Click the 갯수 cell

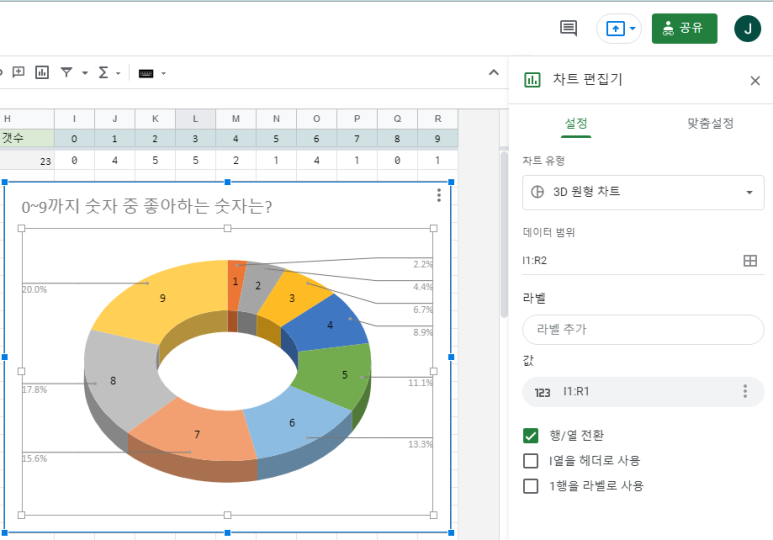tap(27, 138)
